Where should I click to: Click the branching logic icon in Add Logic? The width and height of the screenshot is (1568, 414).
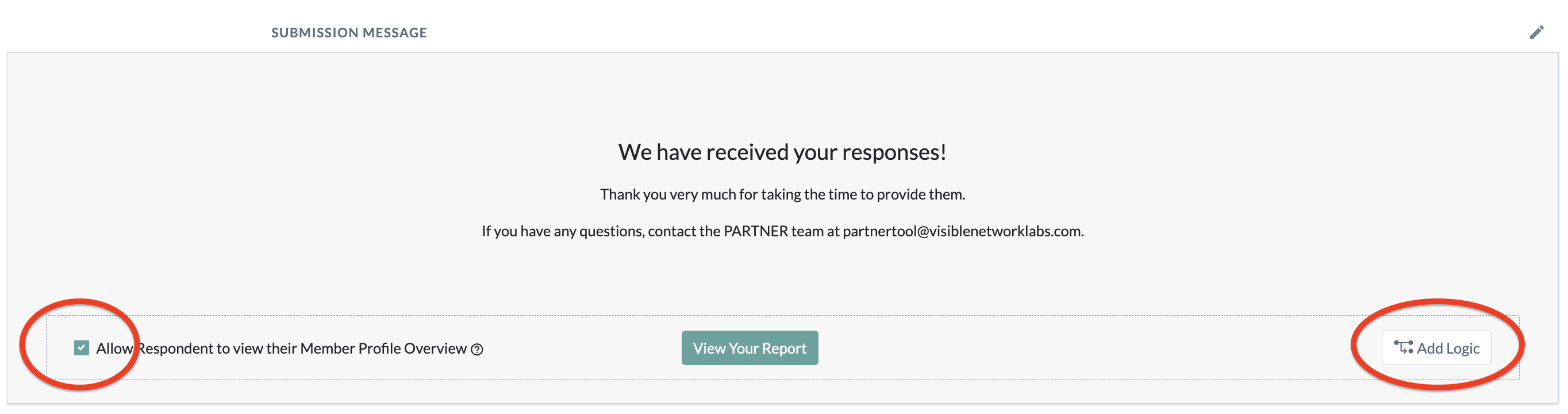pos(1403,348)
